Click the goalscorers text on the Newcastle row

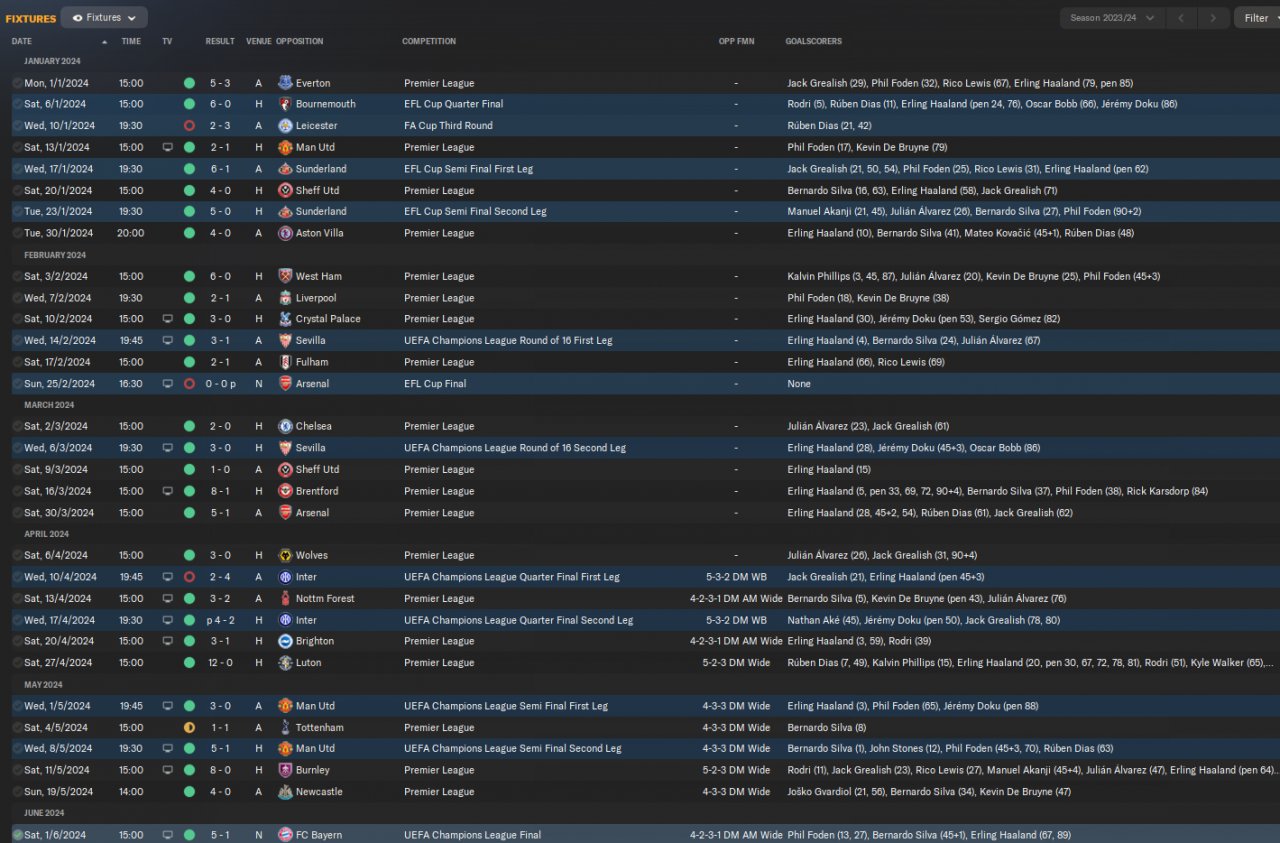pyautogui.click(x=929, y=792)
